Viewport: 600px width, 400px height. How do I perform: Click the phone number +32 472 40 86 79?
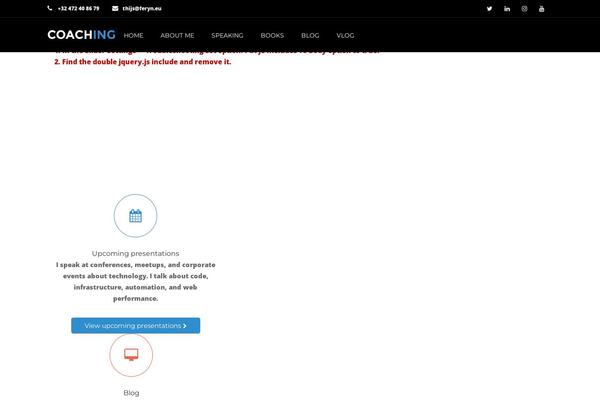78,8
